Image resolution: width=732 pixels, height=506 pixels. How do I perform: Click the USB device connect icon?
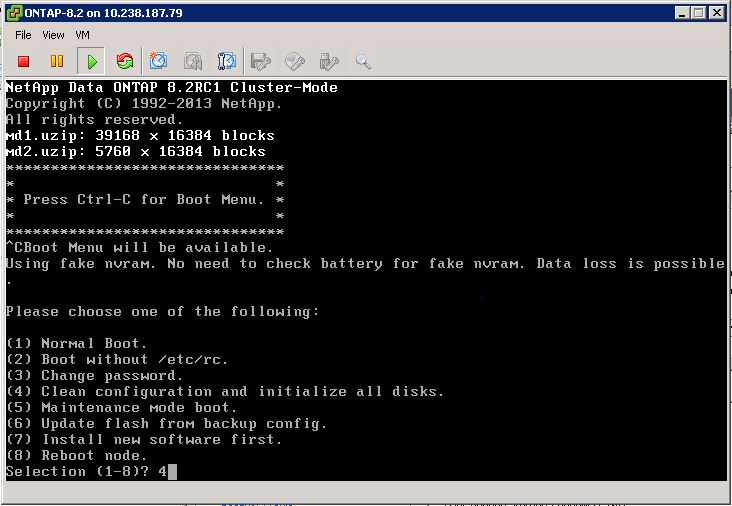[329, 61]
